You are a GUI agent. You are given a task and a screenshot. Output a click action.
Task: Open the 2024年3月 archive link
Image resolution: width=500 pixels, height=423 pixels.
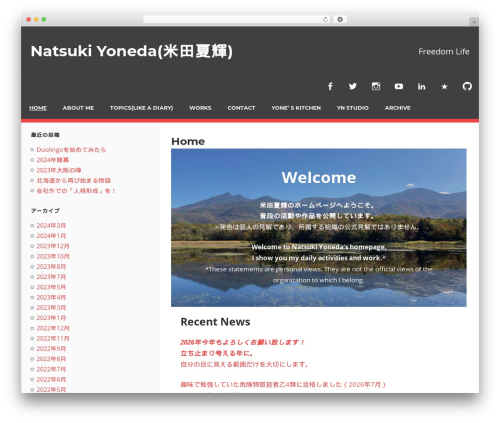51,226
